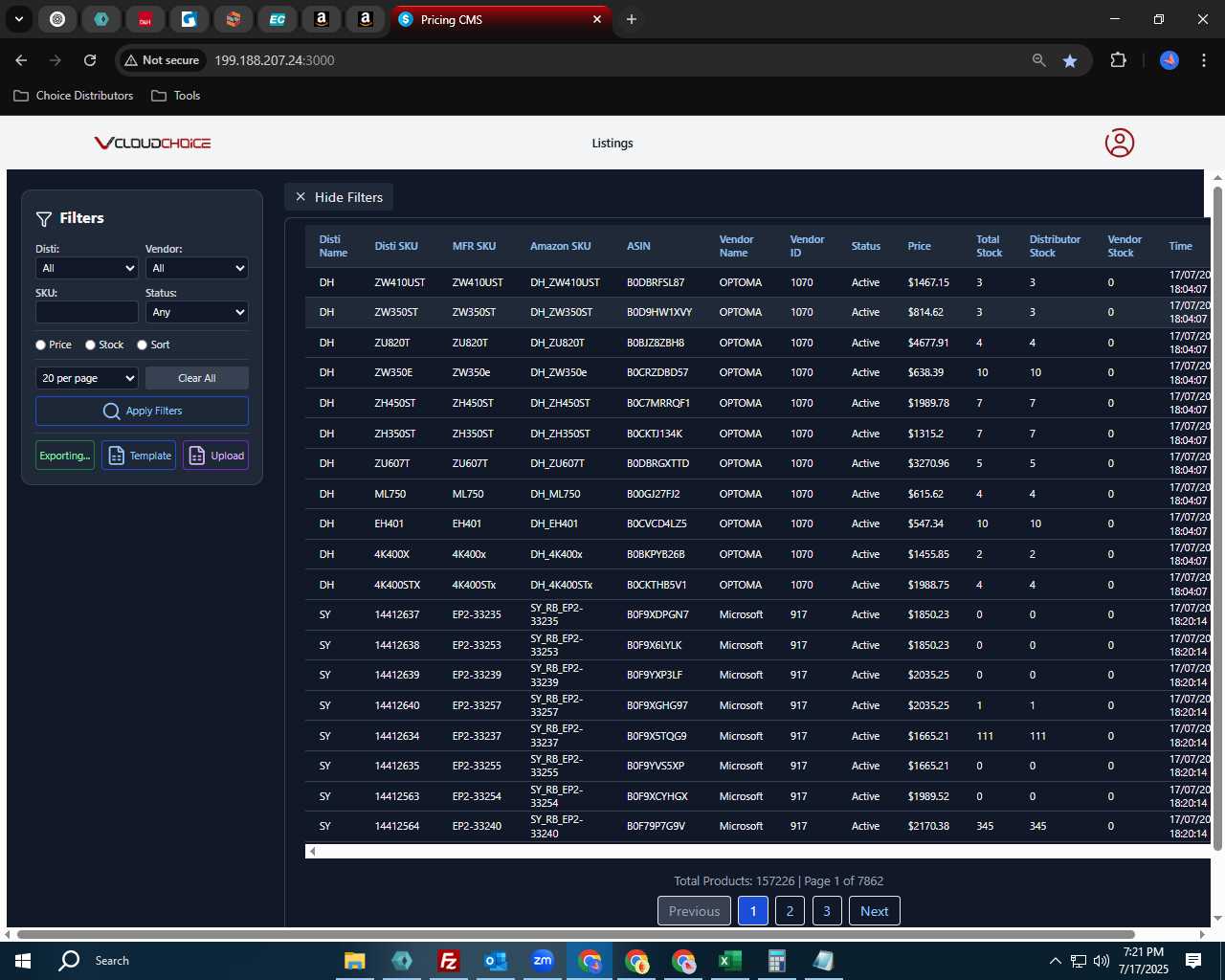This screenshot has height=980, width=1225.
Task: Click the browser back arrow
Action: 21,60
